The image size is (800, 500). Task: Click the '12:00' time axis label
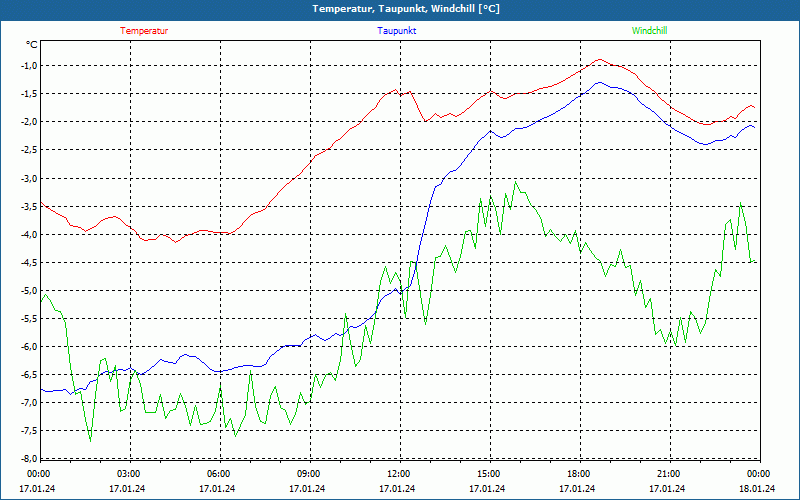pyautogui.click(x=397, y=474)
